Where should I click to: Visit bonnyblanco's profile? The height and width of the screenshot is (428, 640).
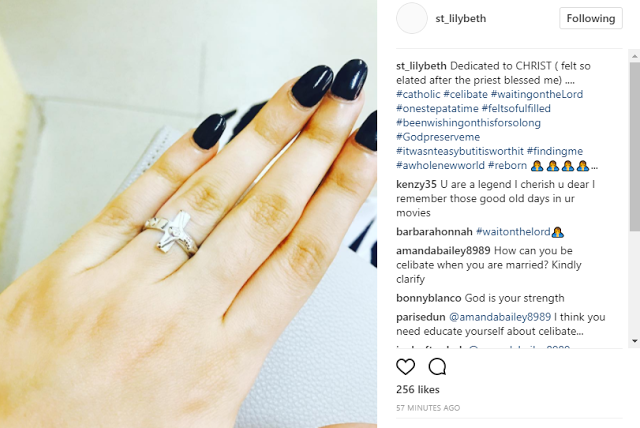tap(429, 298)
